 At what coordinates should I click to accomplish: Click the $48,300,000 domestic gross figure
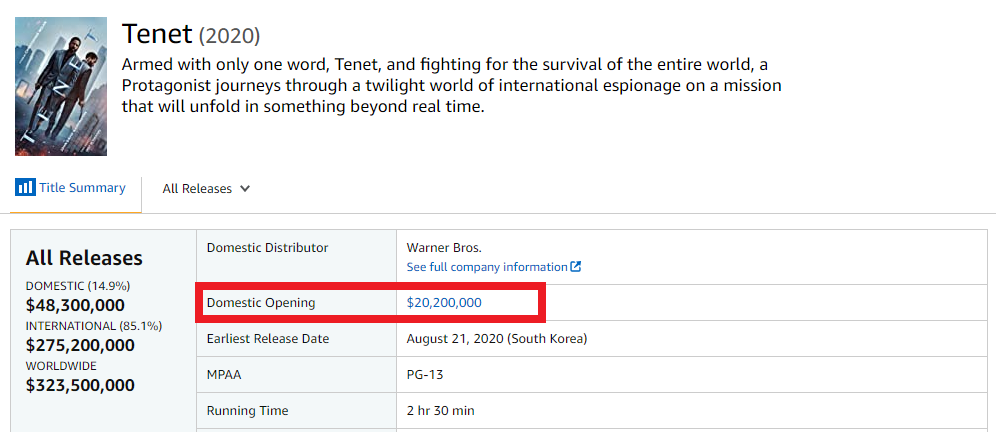(75, 305)
